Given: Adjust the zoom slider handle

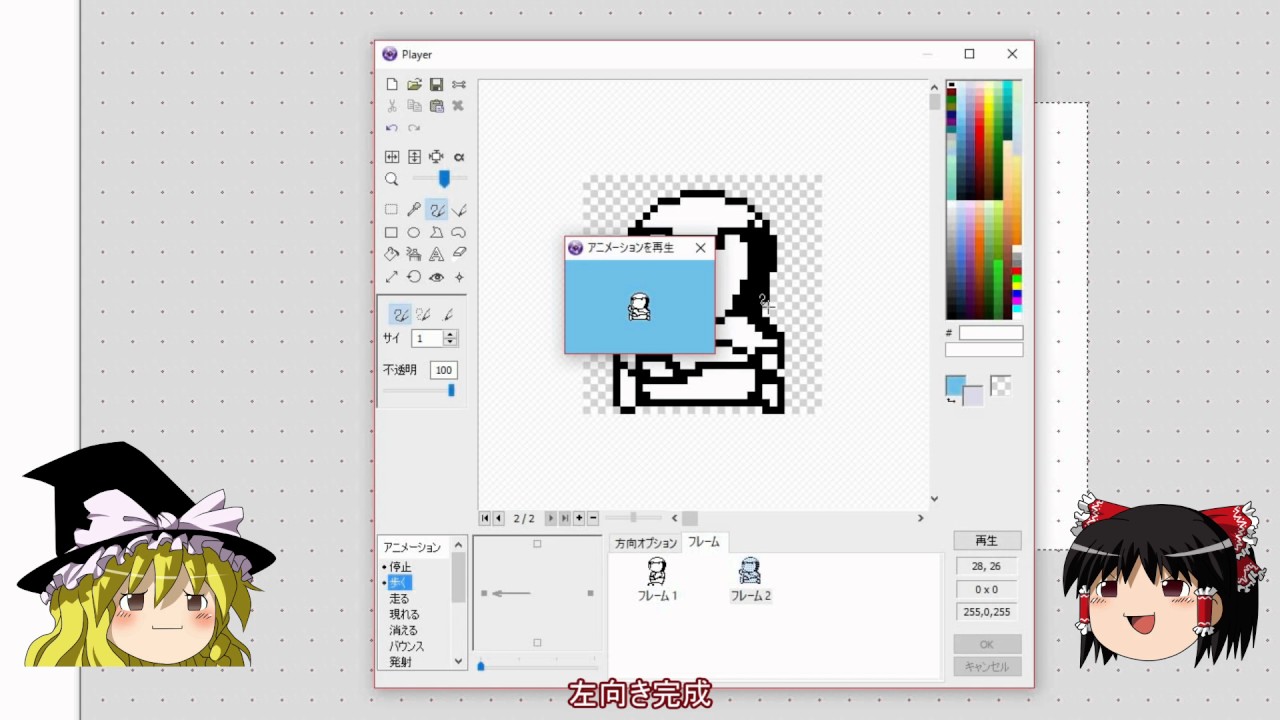Looking at the screenshot, I should tap(444, 178).
